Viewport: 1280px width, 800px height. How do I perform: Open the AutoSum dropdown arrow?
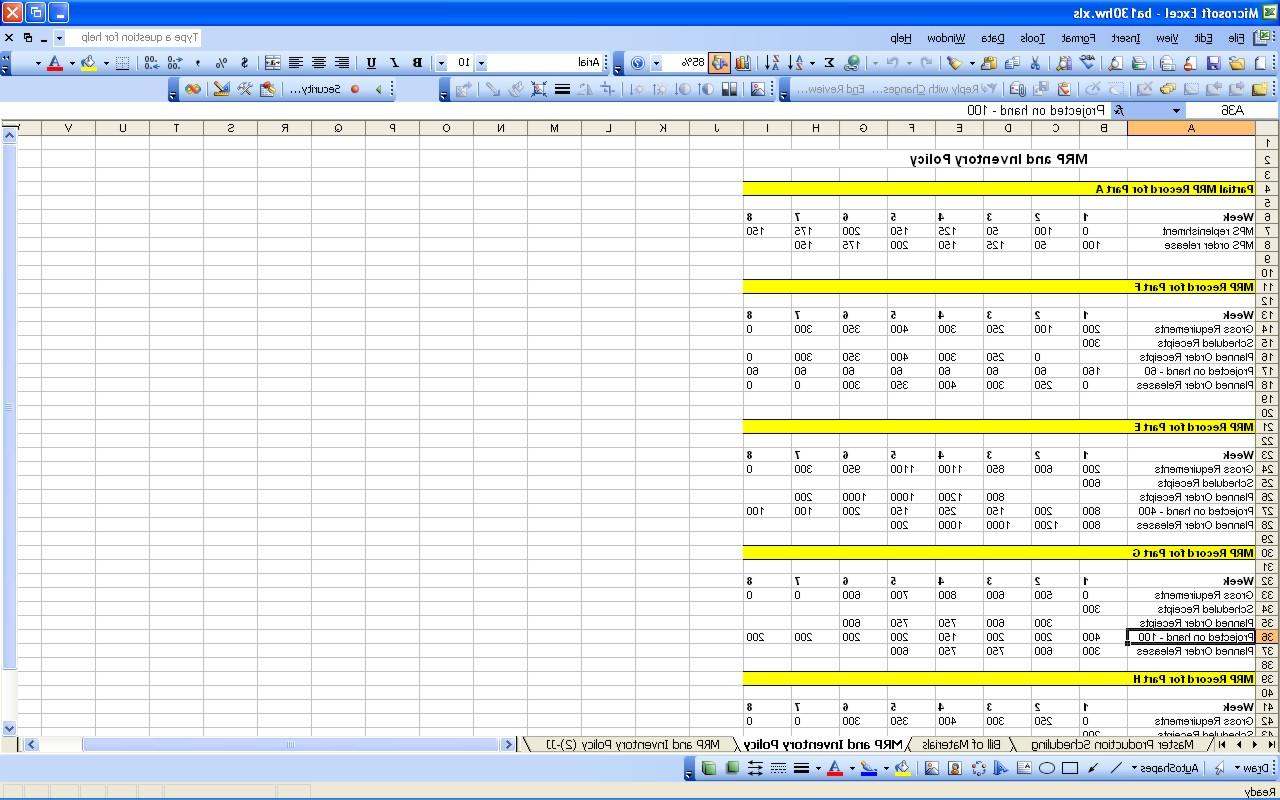[812, 62]
